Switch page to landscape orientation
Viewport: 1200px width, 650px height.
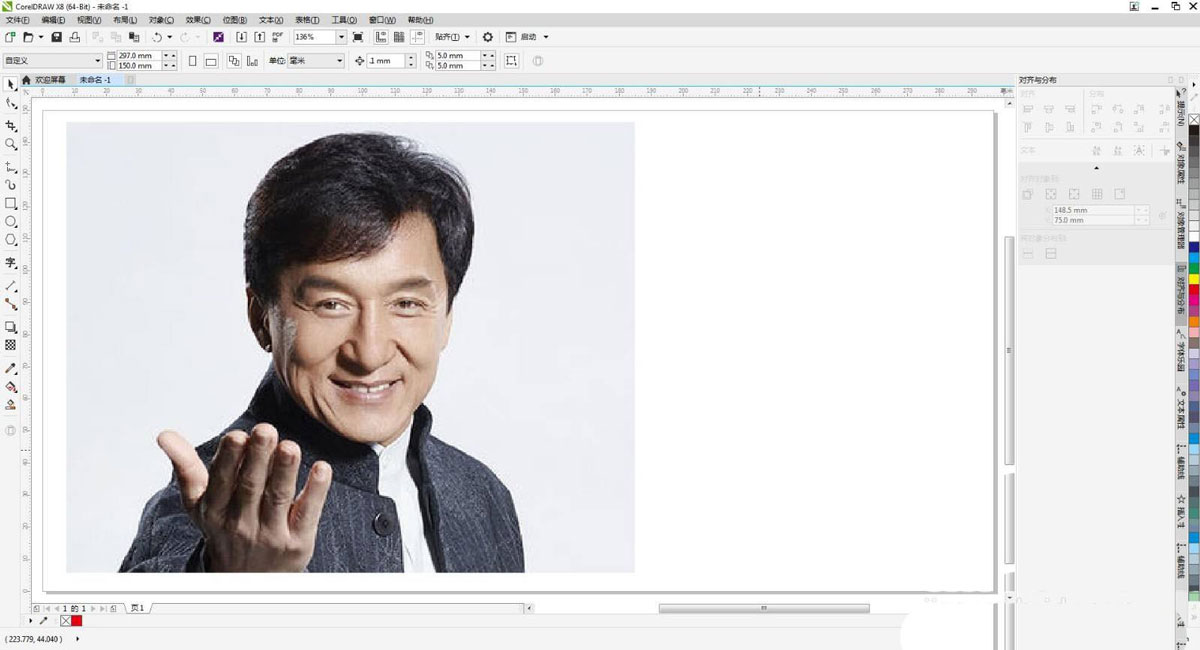pyautogui.click(x=211, y=61)
